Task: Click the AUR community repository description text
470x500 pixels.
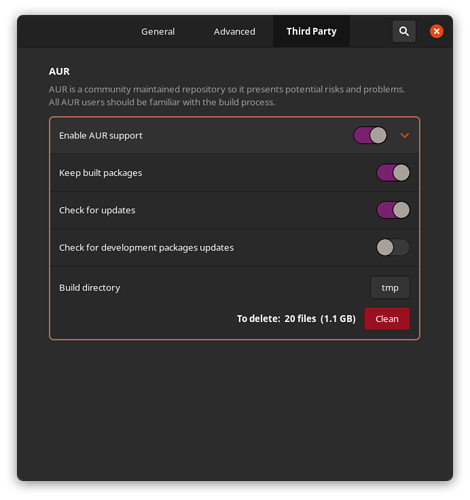Action: (227, 96)
